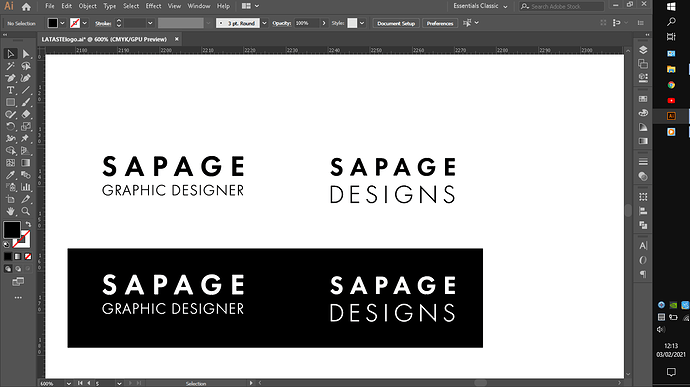Image resolution: width=690 pixels, height=387 pixels.
Task: Pick the Eyedropper tool
Action: pos(10,175)
